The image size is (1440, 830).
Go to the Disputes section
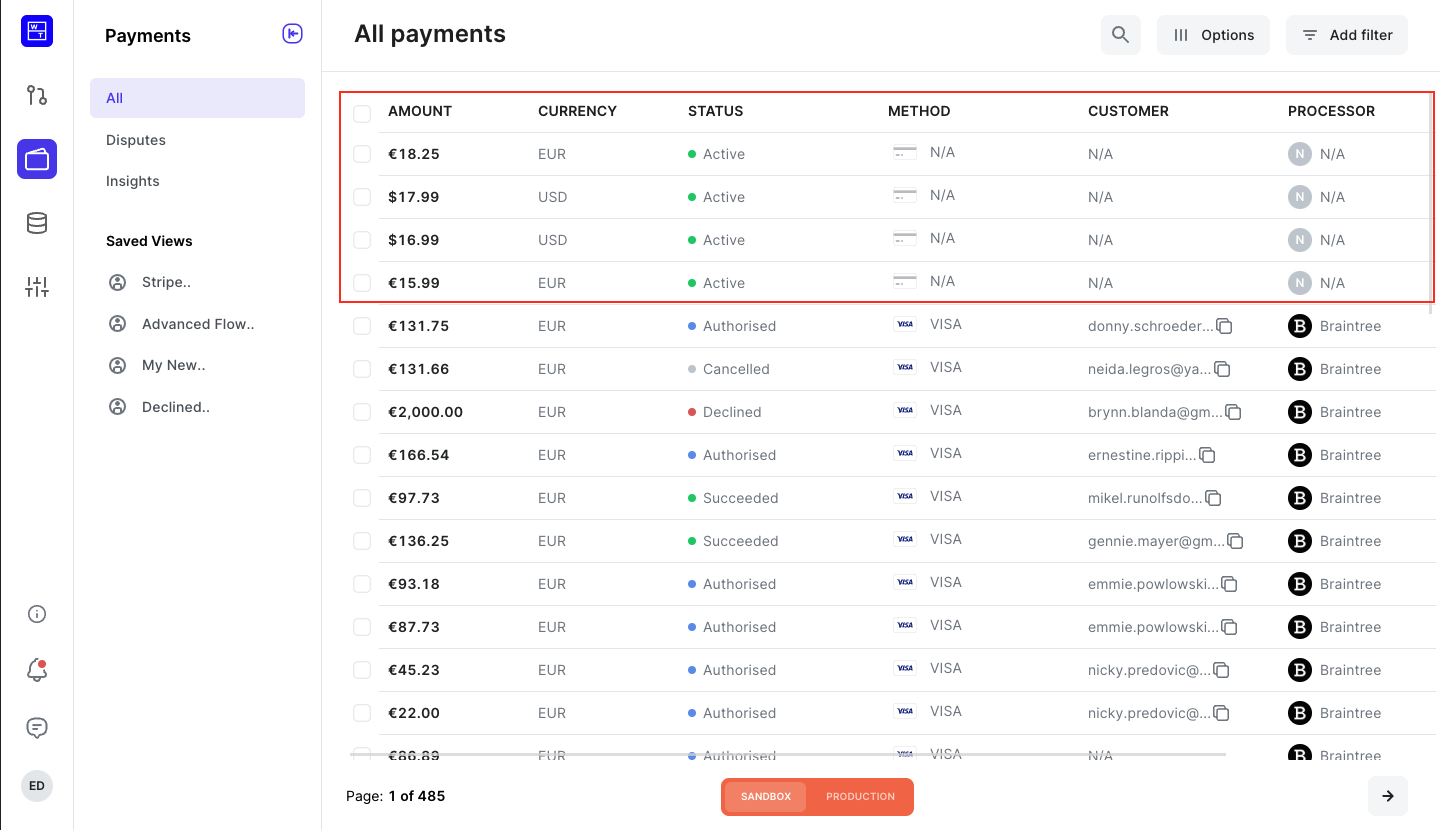point(136,140)
